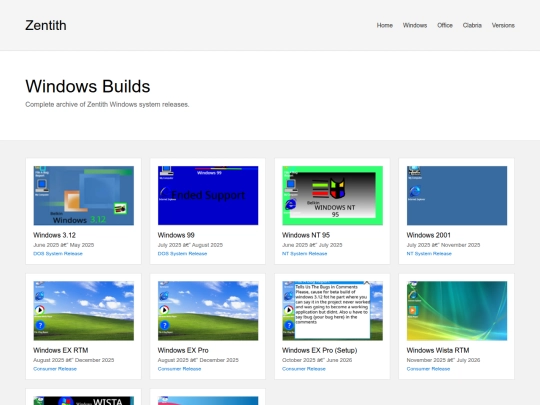
Task: Open Windows NT 95 screenshot thumbnail
Action: [332, 196]
